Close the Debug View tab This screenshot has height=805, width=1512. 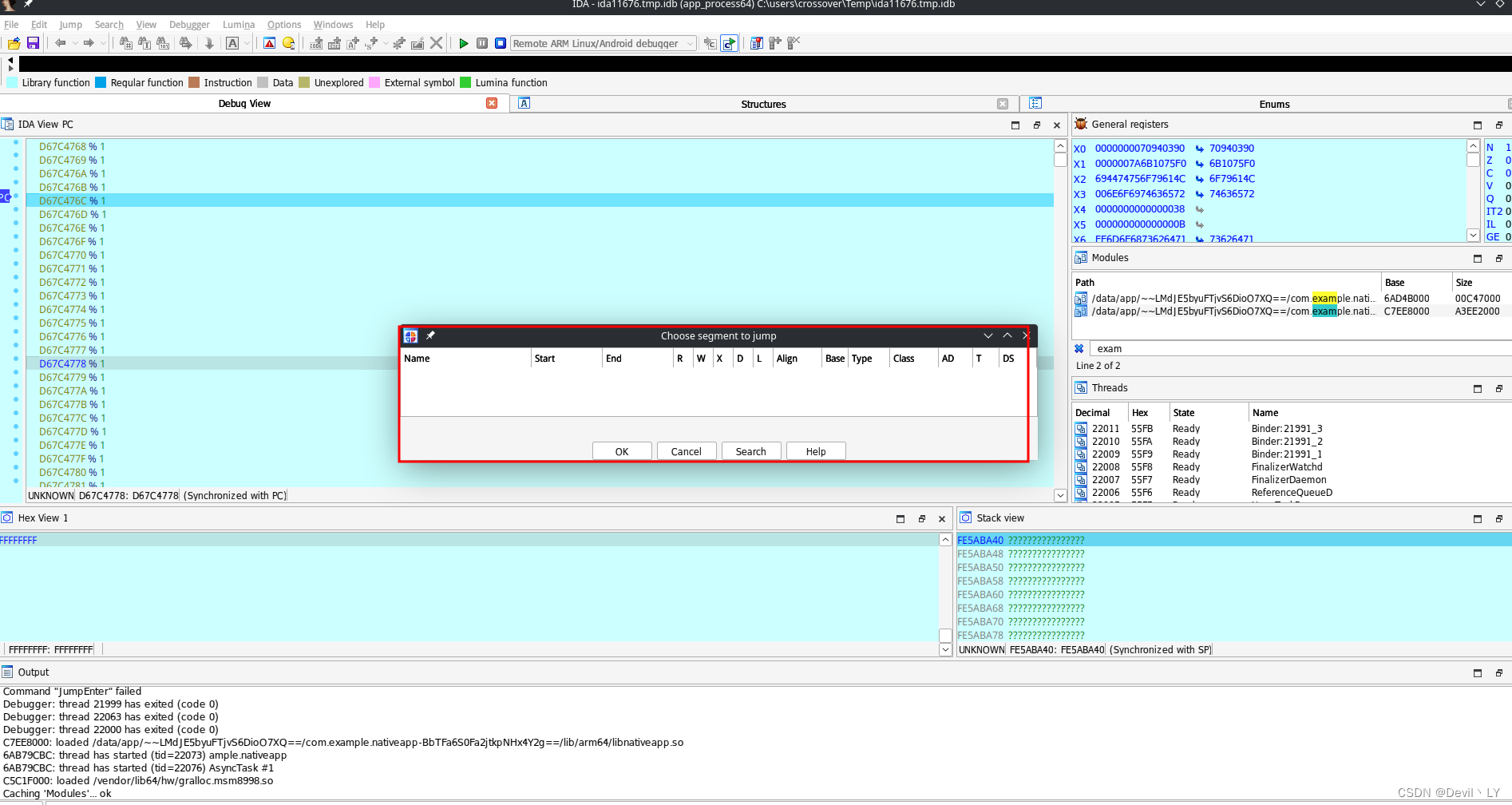pyautogui.click(x=492, y=103)
